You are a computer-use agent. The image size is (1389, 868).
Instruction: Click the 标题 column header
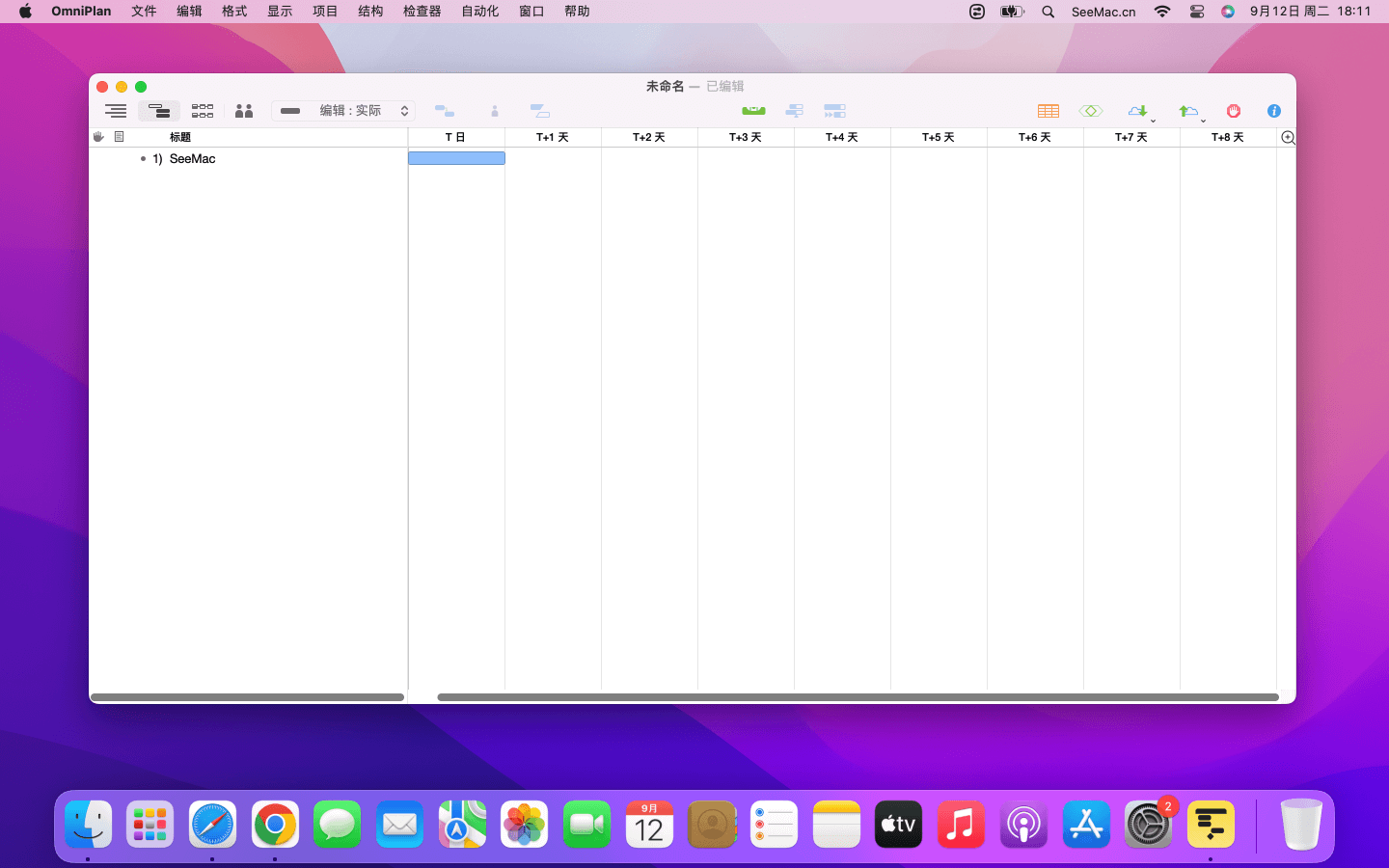click(x=180, y=137)
